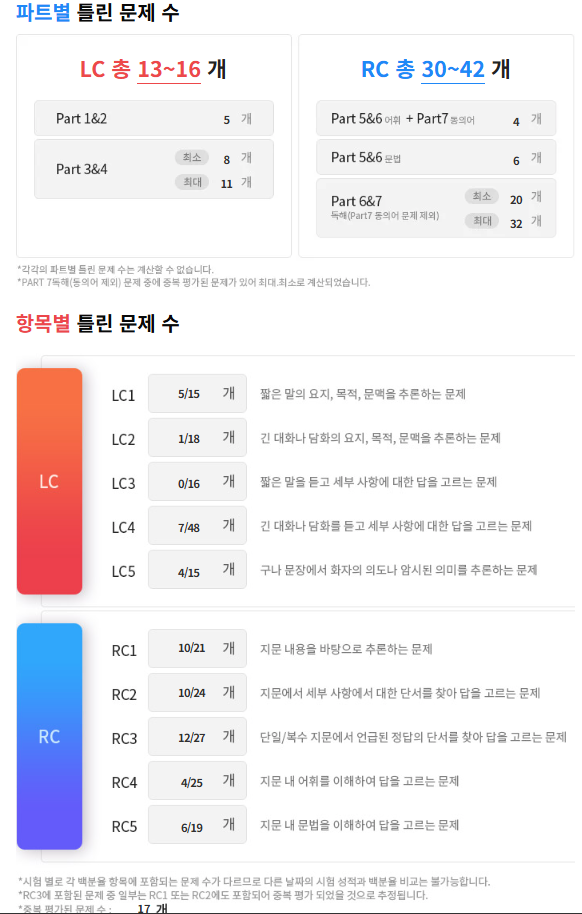Viewport: 582px width, 914px height.
Task: Click the "파트별 틀린 문제 수" heading
Action: point(97,12)
